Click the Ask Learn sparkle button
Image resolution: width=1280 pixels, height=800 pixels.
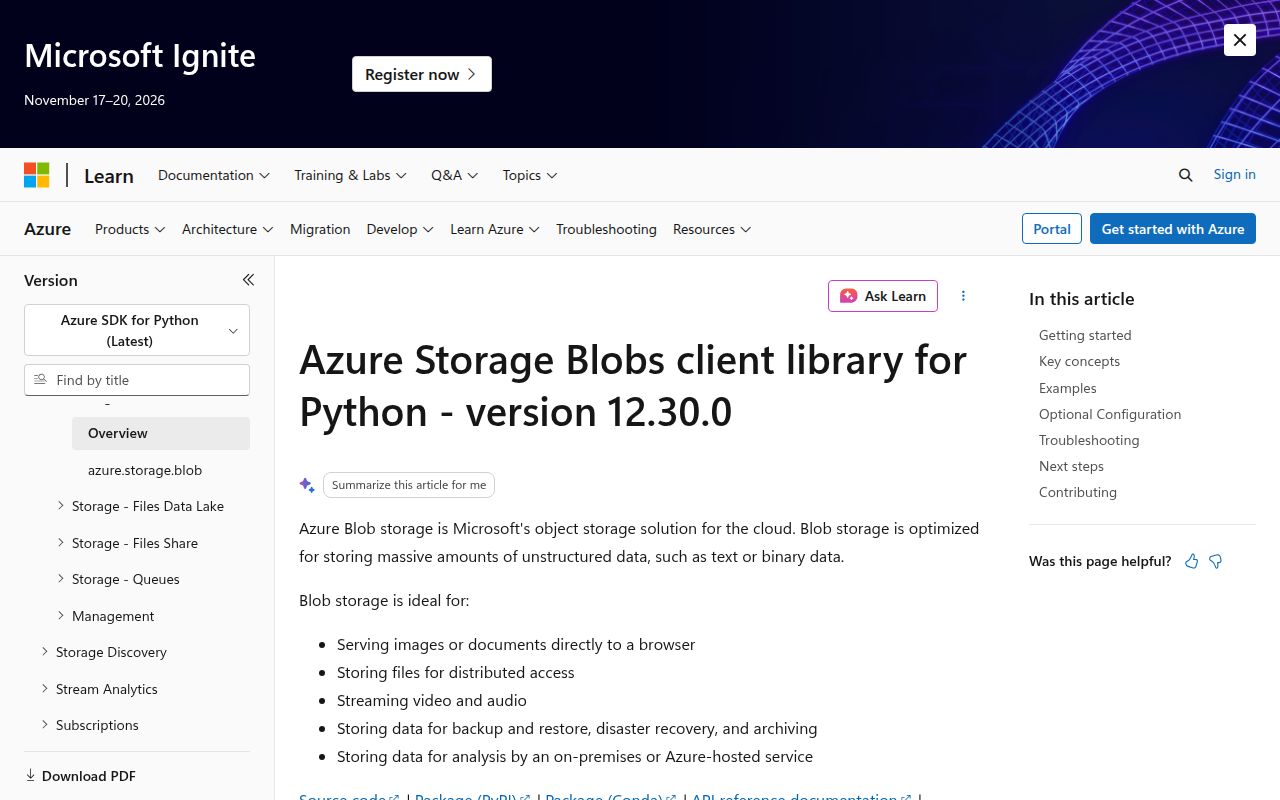[883, 296]
